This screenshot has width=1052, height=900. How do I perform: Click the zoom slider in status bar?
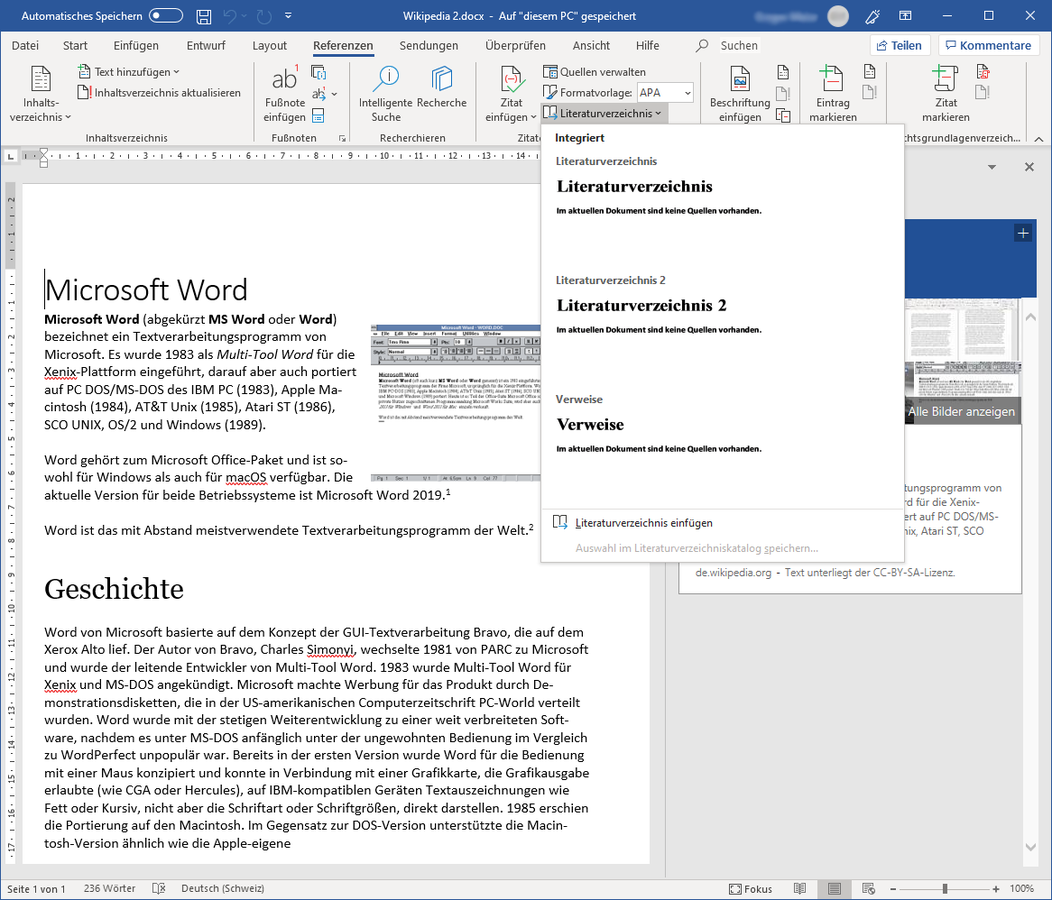(945, 889)
